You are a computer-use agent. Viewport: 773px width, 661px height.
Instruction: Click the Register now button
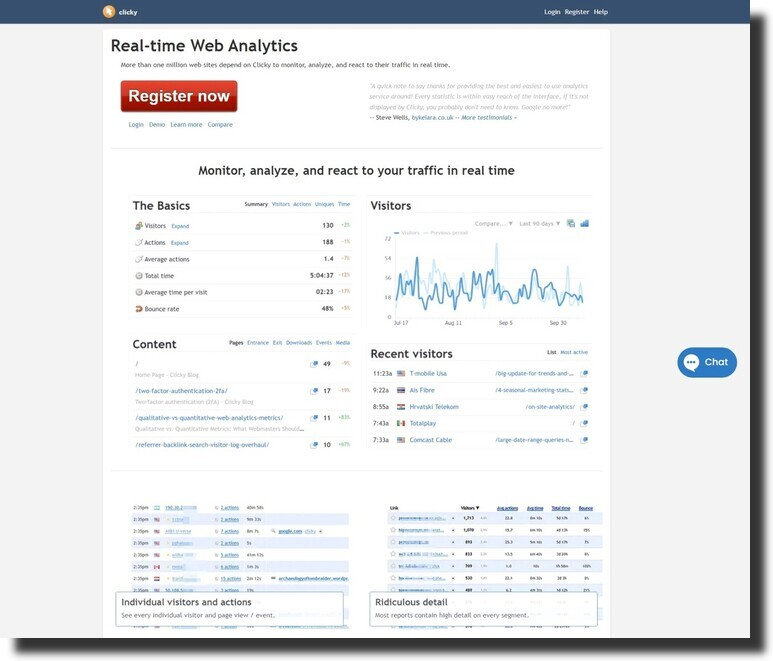tap(179, 96)
